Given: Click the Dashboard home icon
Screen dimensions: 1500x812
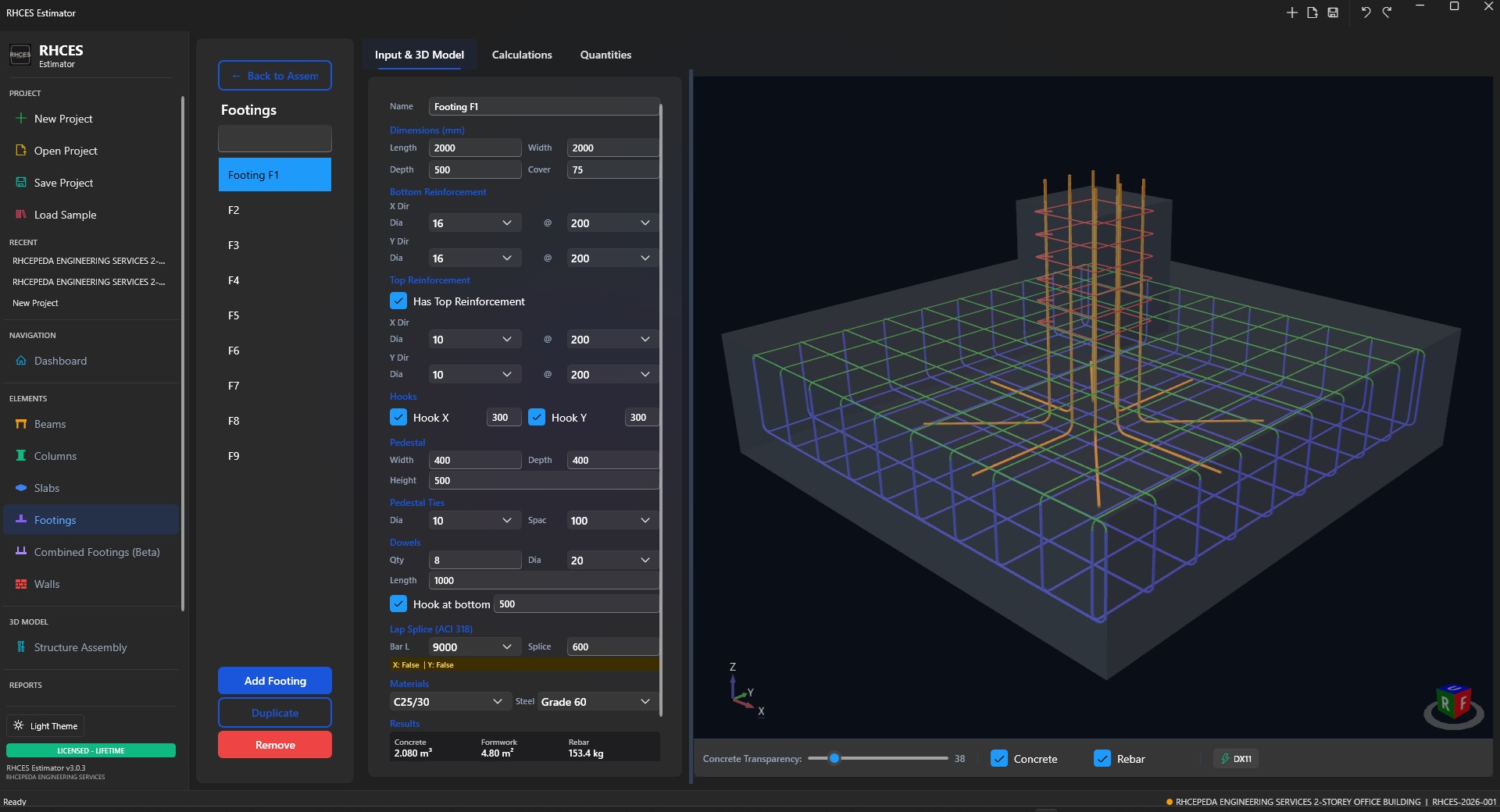Looking at the screenshot, I should (21, 361).
